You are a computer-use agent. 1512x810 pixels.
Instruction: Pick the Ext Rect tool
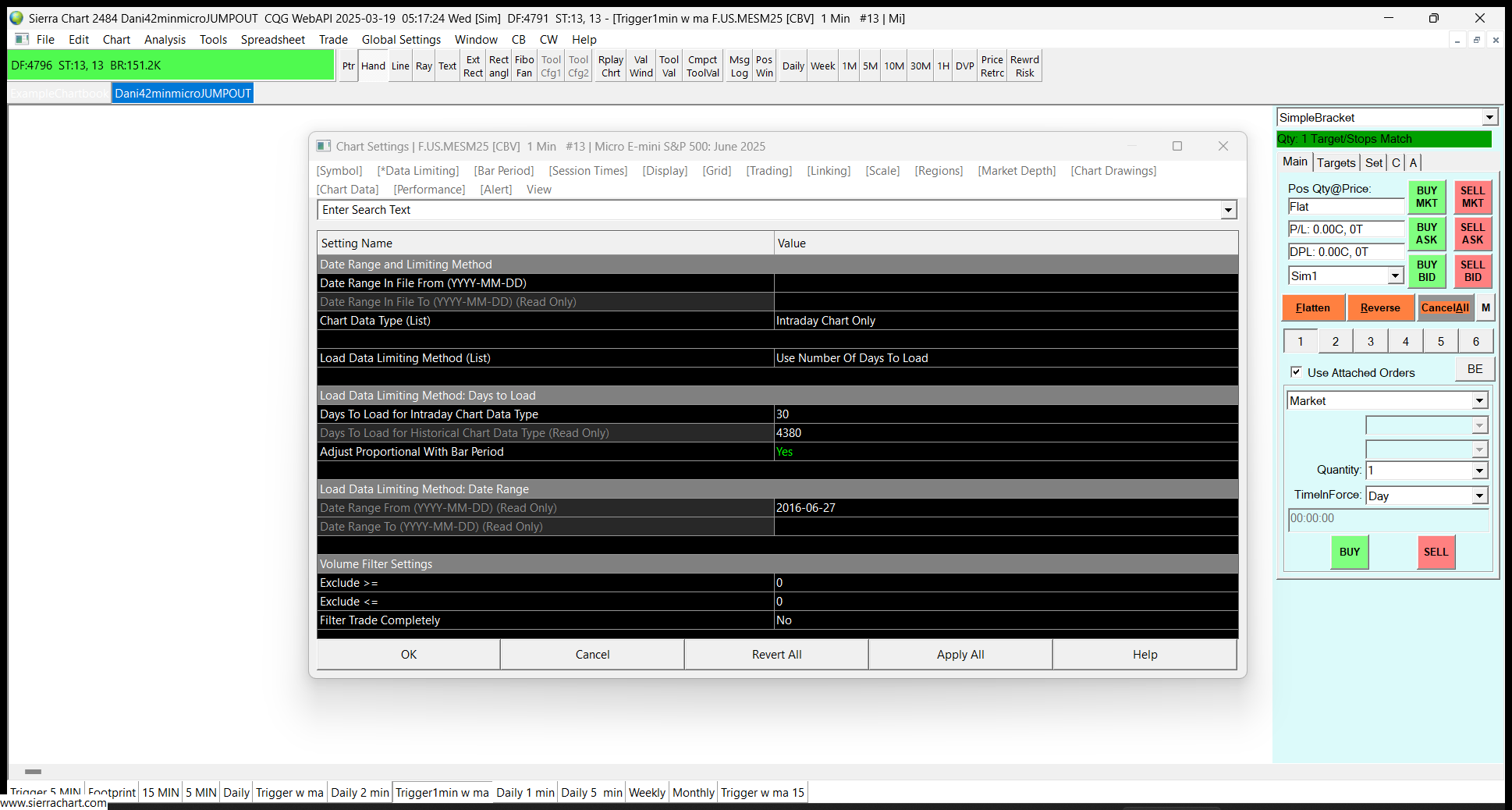point(473,66)
